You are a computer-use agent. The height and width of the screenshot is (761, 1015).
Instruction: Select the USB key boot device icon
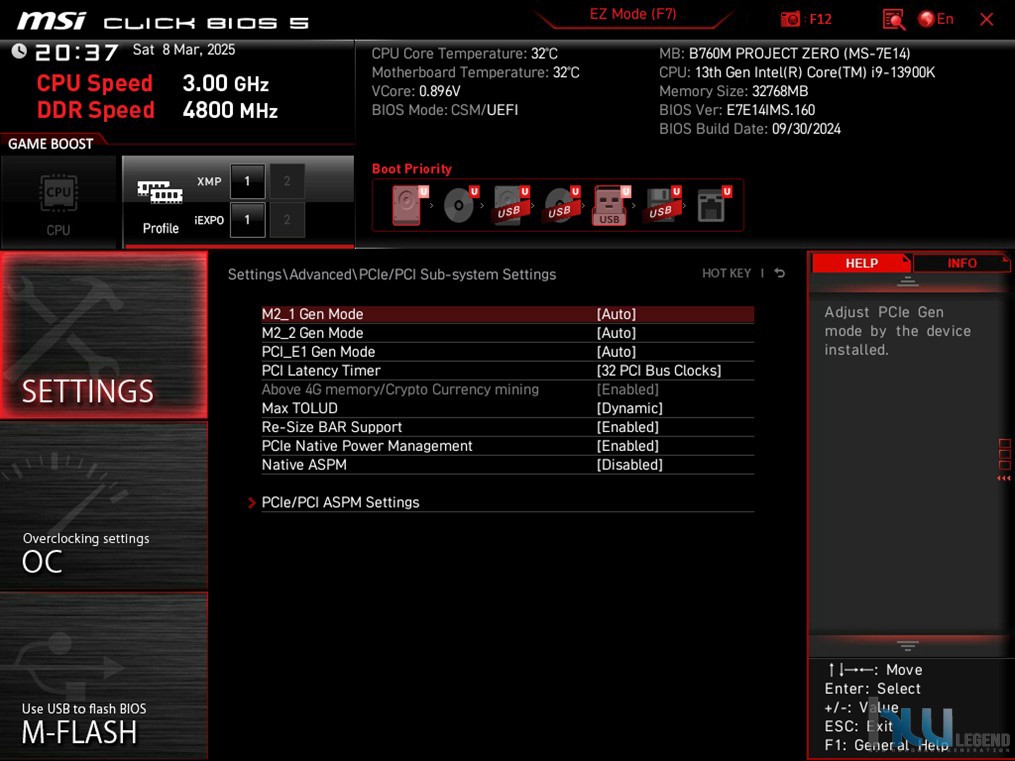[x=612, y=205]
